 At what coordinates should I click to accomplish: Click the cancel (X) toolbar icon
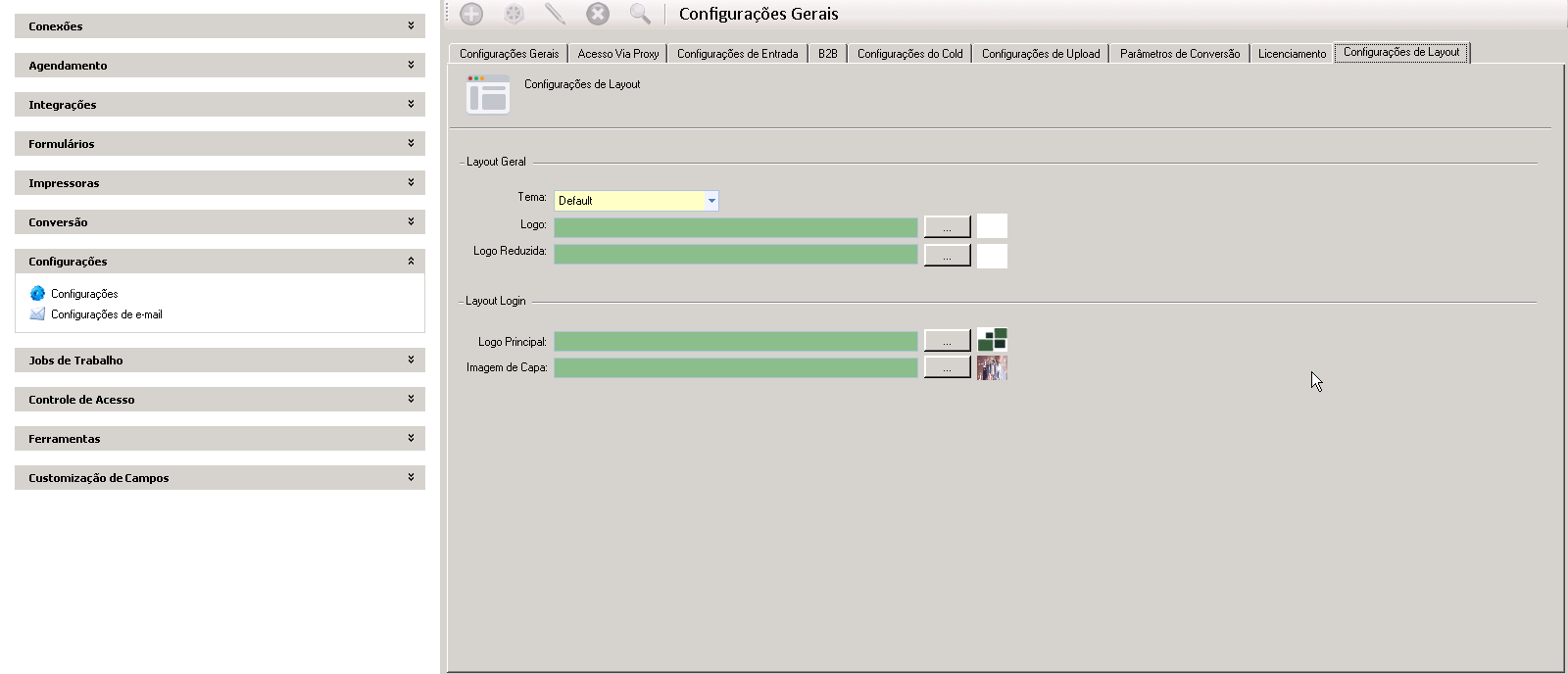tap(598, 14)
